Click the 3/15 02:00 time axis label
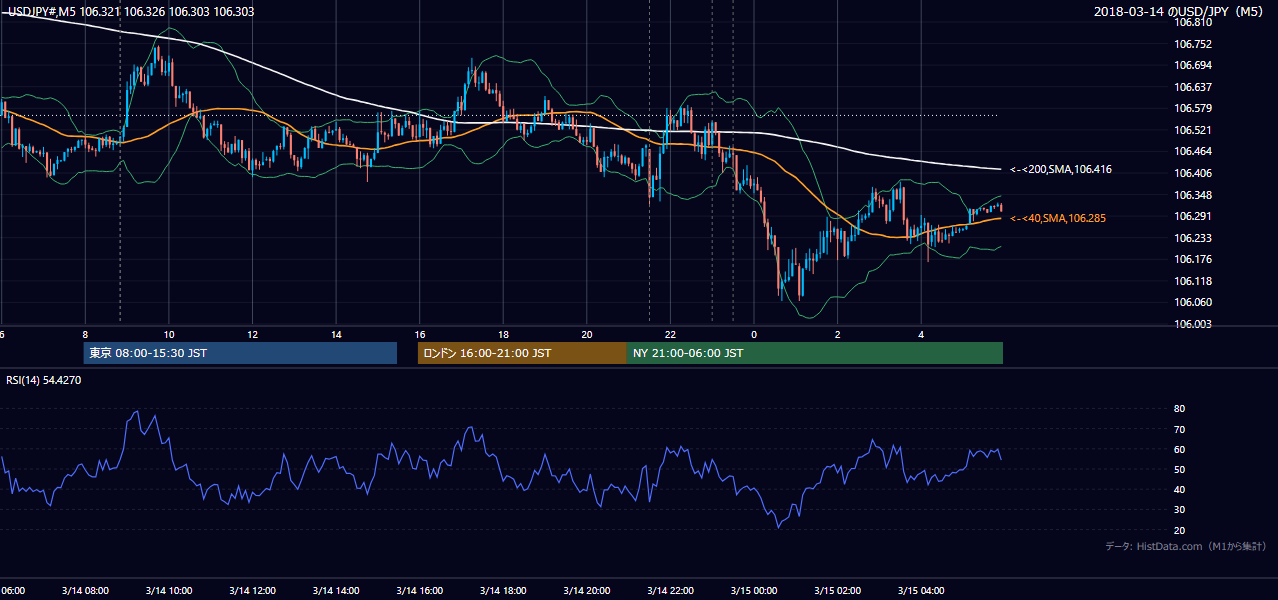1278x600 pixels. (838, 590)
